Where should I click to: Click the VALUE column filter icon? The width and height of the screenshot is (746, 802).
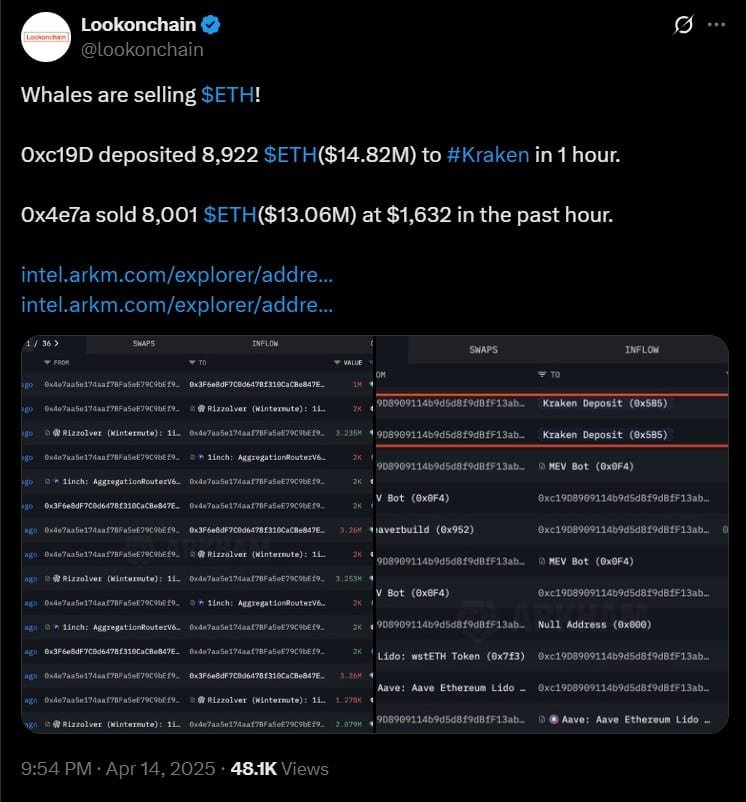point(335,362)
